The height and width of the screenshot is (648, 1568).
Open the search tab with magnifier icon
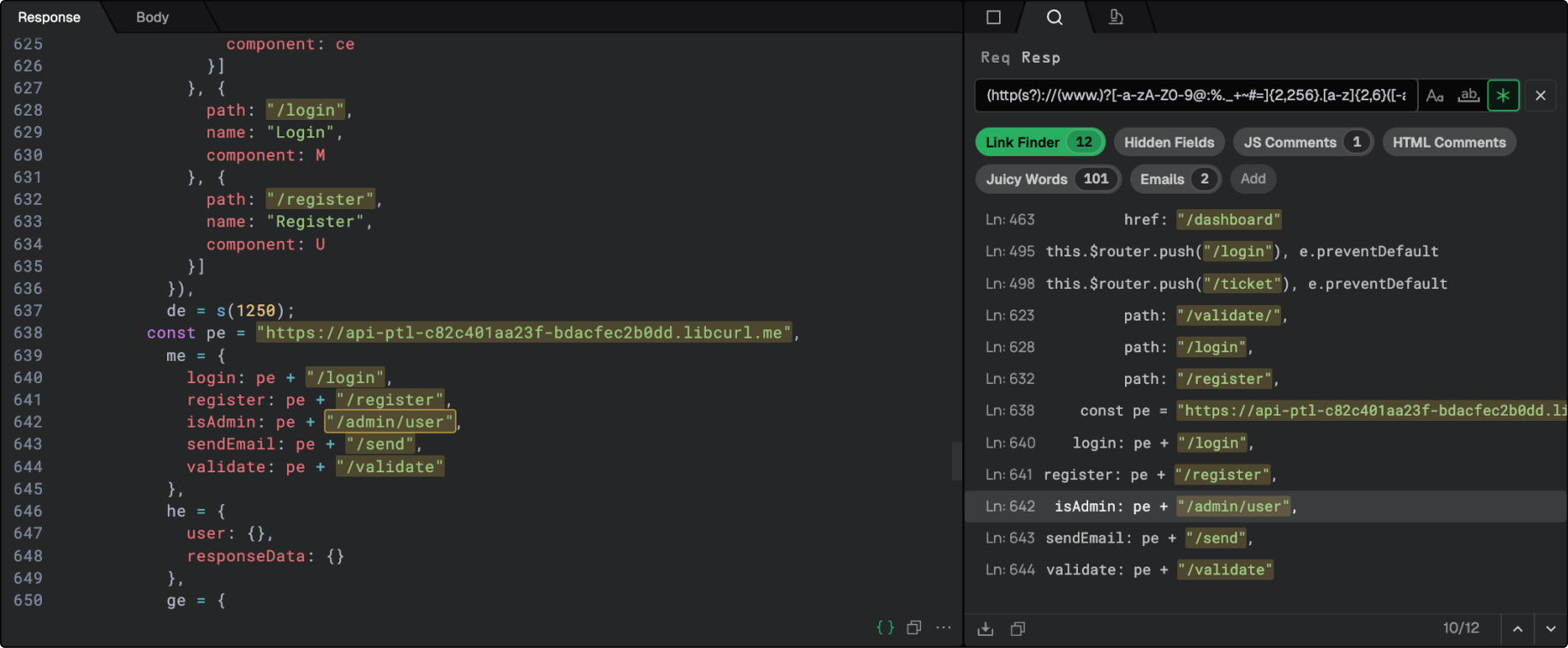pyautogui.click(x=1054, y=17)
